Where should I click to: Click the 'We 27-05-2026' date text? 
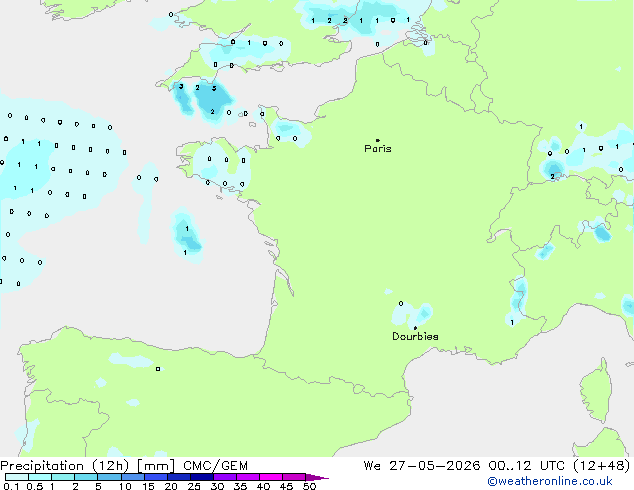point(422,466)
